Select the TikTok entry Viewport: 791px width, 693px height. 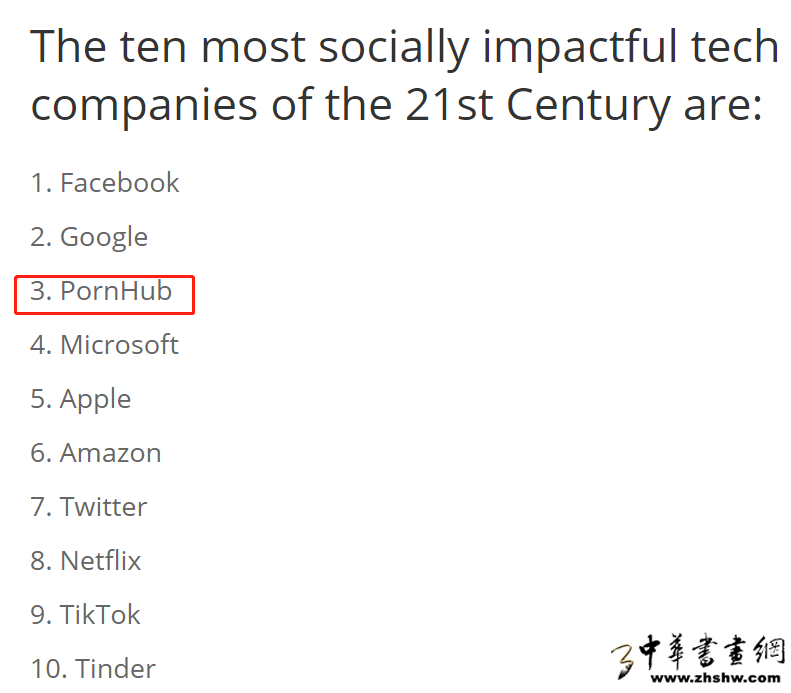tap(100, 615)
